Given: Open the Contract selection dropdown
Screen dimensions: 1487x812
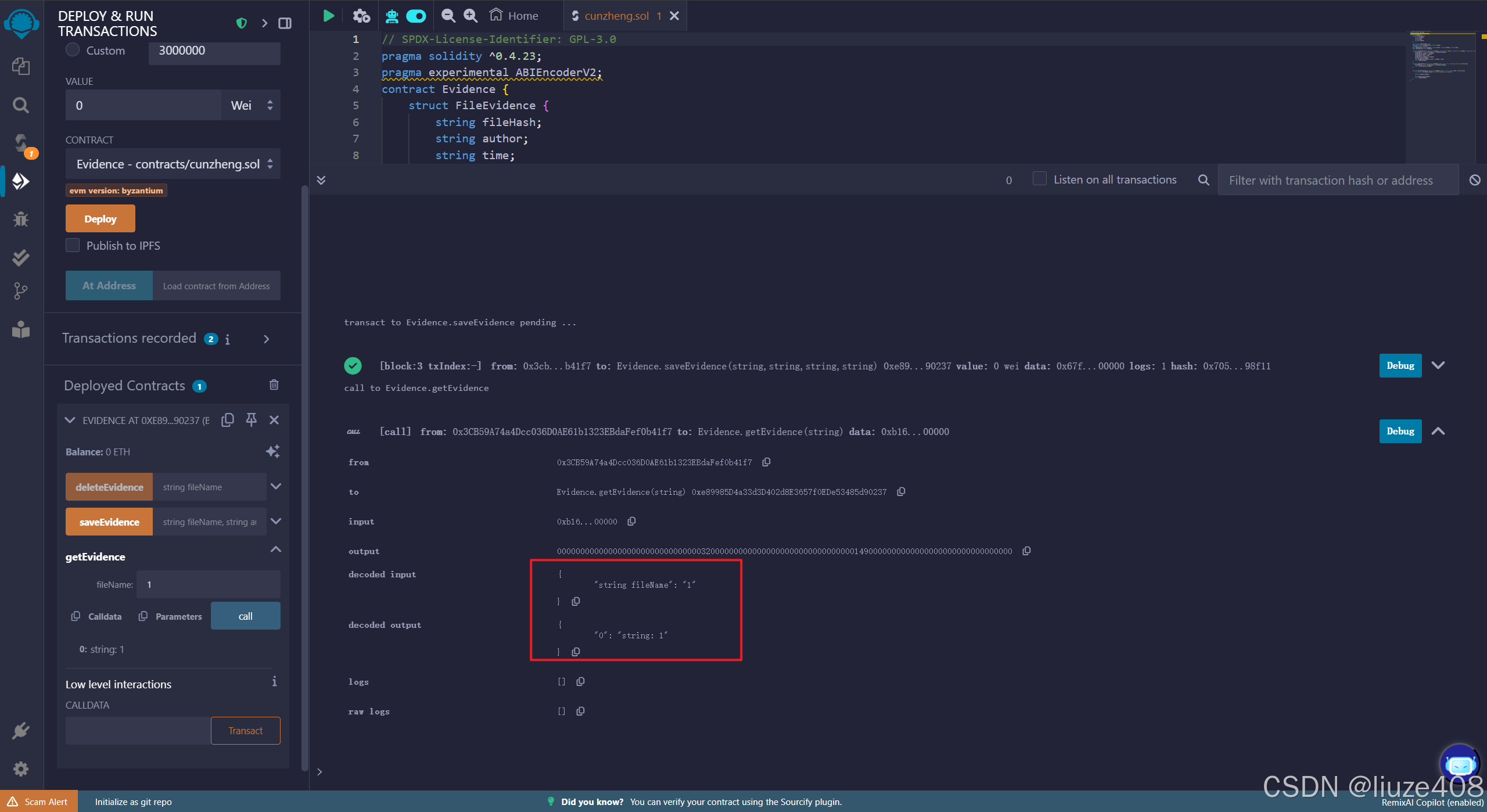Looking at the screenshot, I should [x=173, y=164].
